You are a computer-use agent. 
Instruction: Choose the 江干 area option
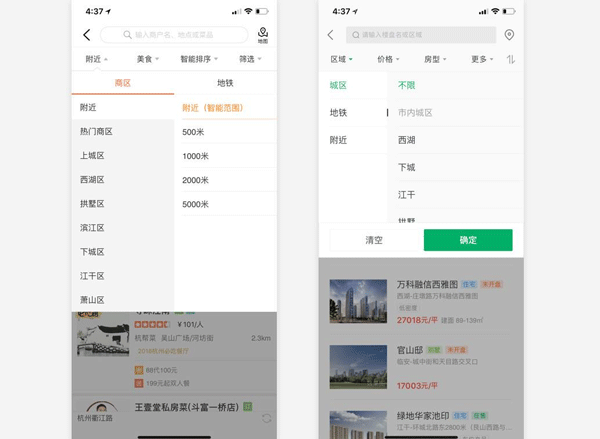[455, 195]
